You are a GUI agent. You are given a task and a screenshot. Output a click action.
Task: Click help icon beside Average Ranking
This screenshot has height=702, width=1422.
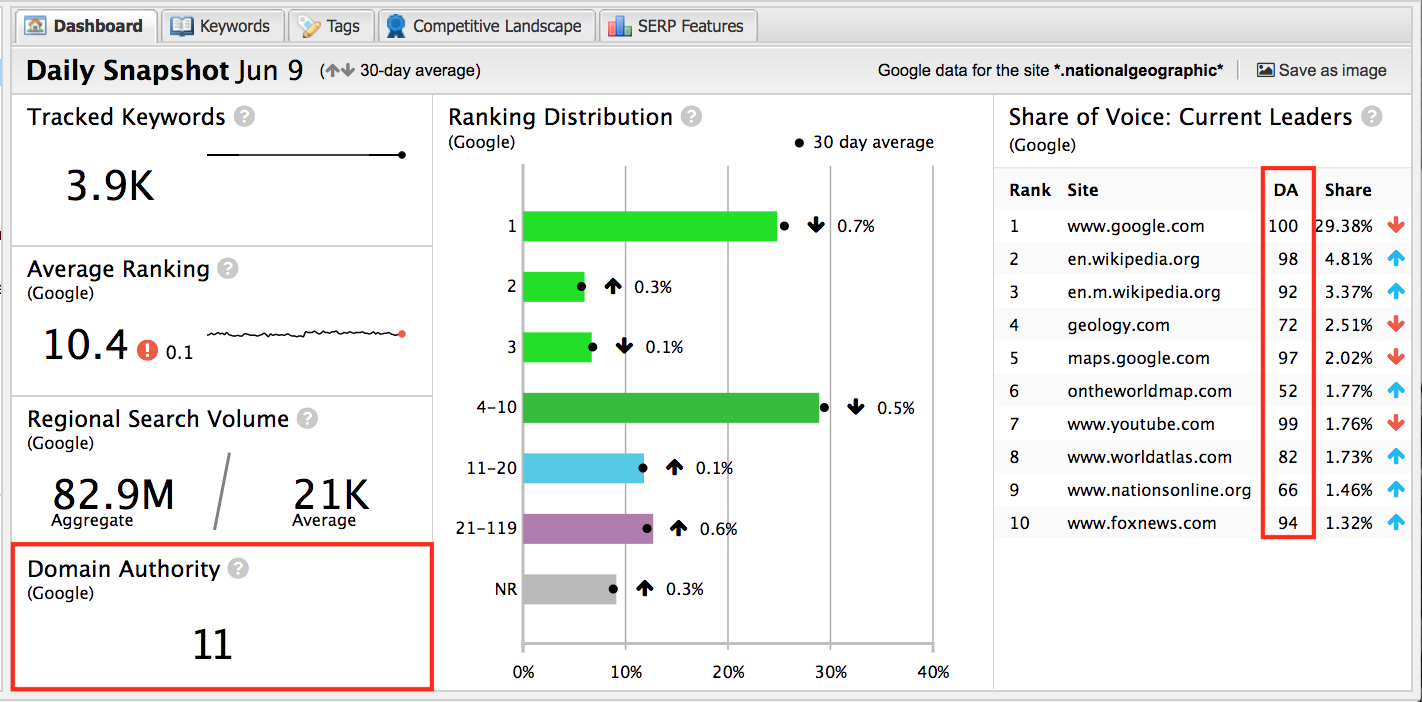[x=228, y=268]
